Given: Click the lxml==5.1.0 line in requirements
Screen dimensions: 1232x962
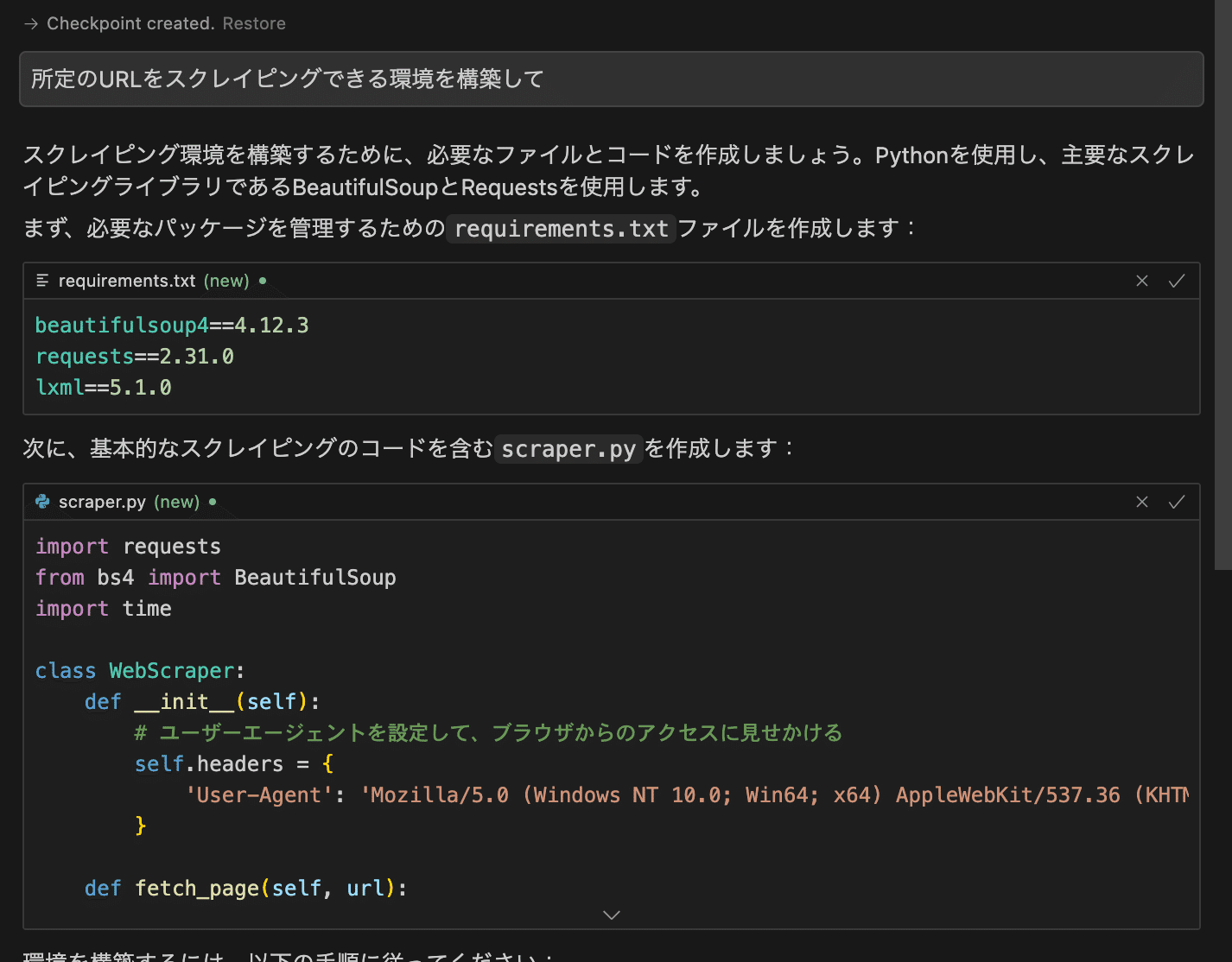Looking at the screenshot, I should [x=104, y=388].
